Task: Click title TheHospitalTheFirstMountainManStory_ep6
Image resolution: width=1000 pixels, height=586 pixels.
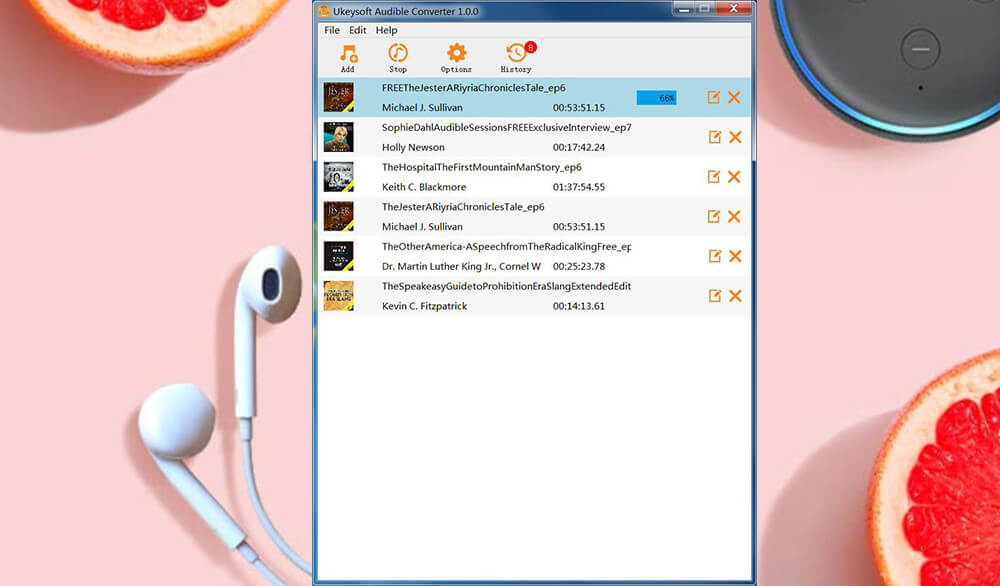Action: point(482,167)
